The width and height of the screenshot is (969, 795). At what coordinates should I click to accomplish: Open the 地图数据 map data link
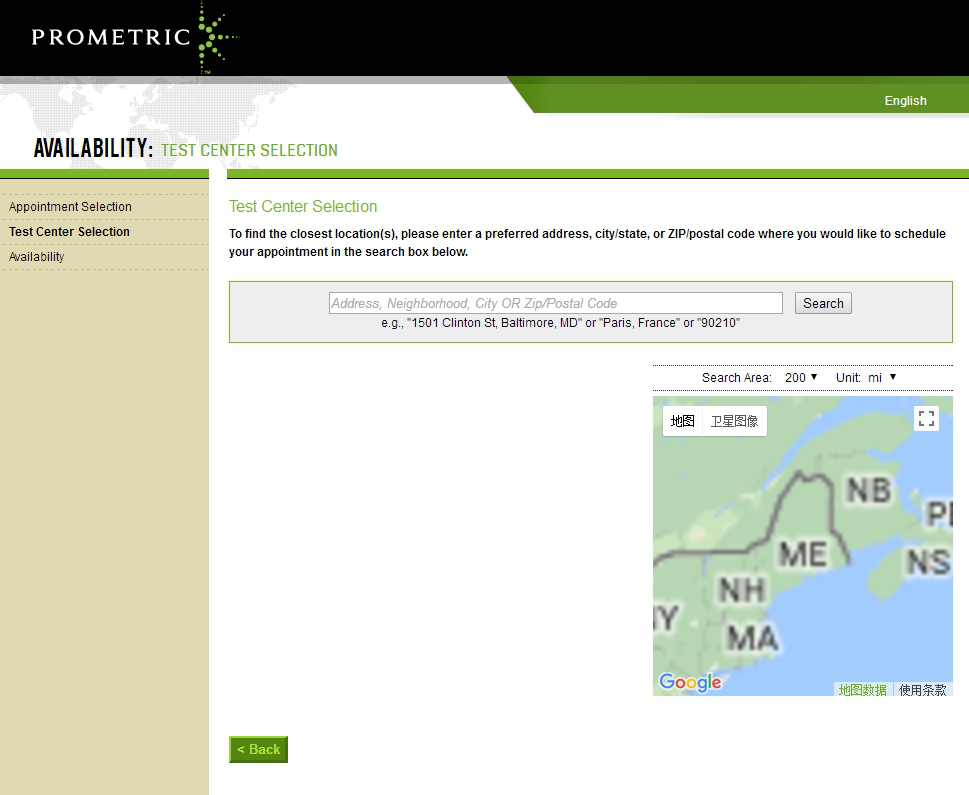[862, 690]
